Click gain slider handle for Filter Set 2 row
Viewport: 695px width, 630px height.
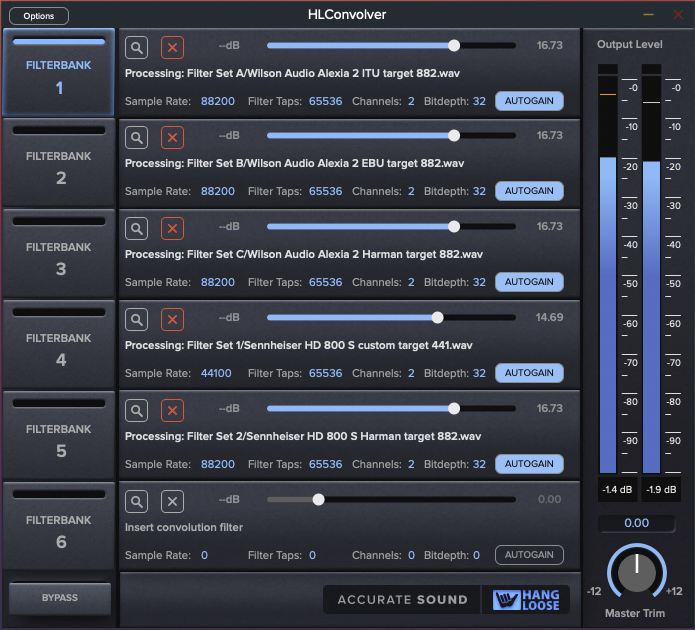(454, 408)
